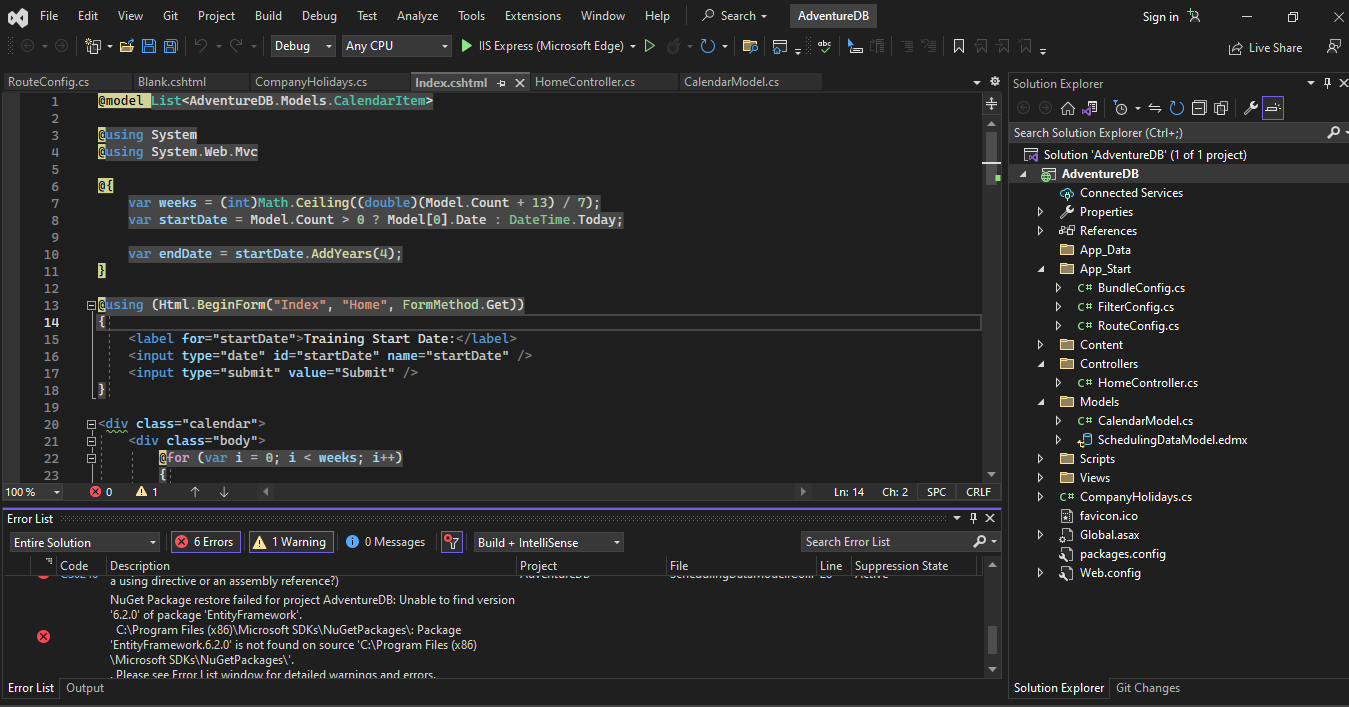Viewport: 1349px width, 707px height.
Task: Toggle the 6 Errors filter button
Action: [x=205, y=542]
